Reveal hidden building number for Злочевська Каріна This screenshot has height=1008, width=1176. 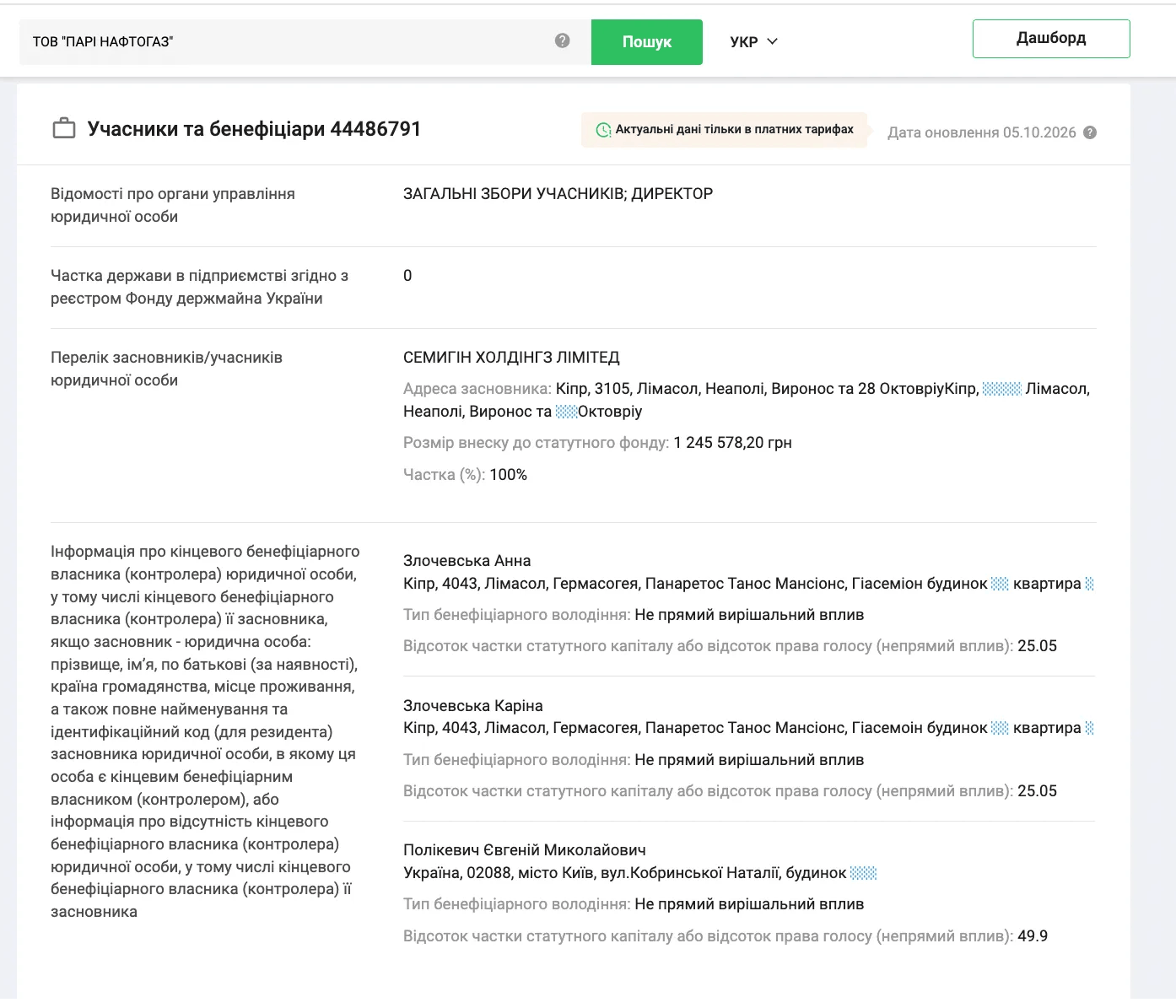(x=1000, y=728)
